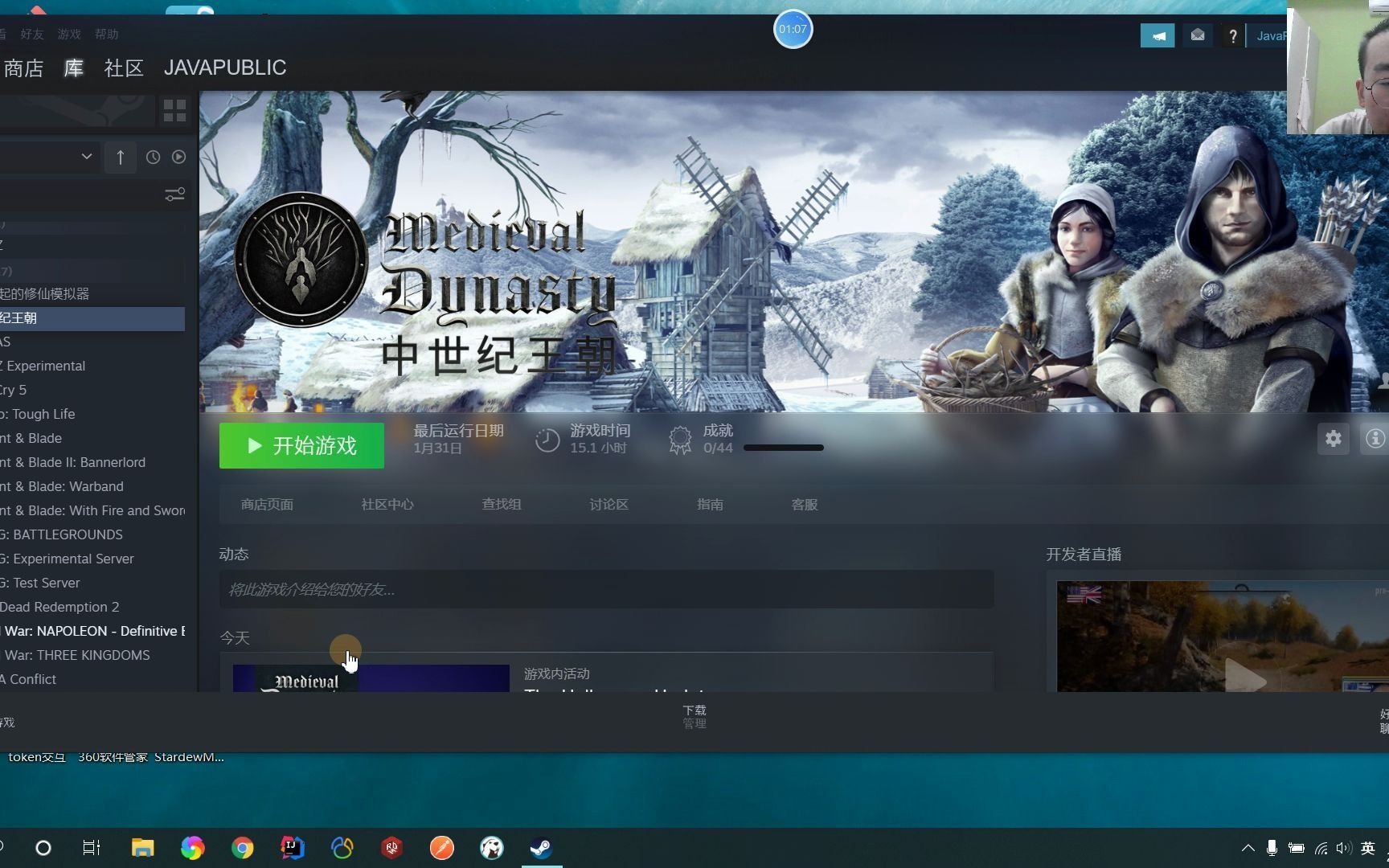Open the 帮助 menu
1389x868 pixels.
pyautogui.click(x=106, y=35)
